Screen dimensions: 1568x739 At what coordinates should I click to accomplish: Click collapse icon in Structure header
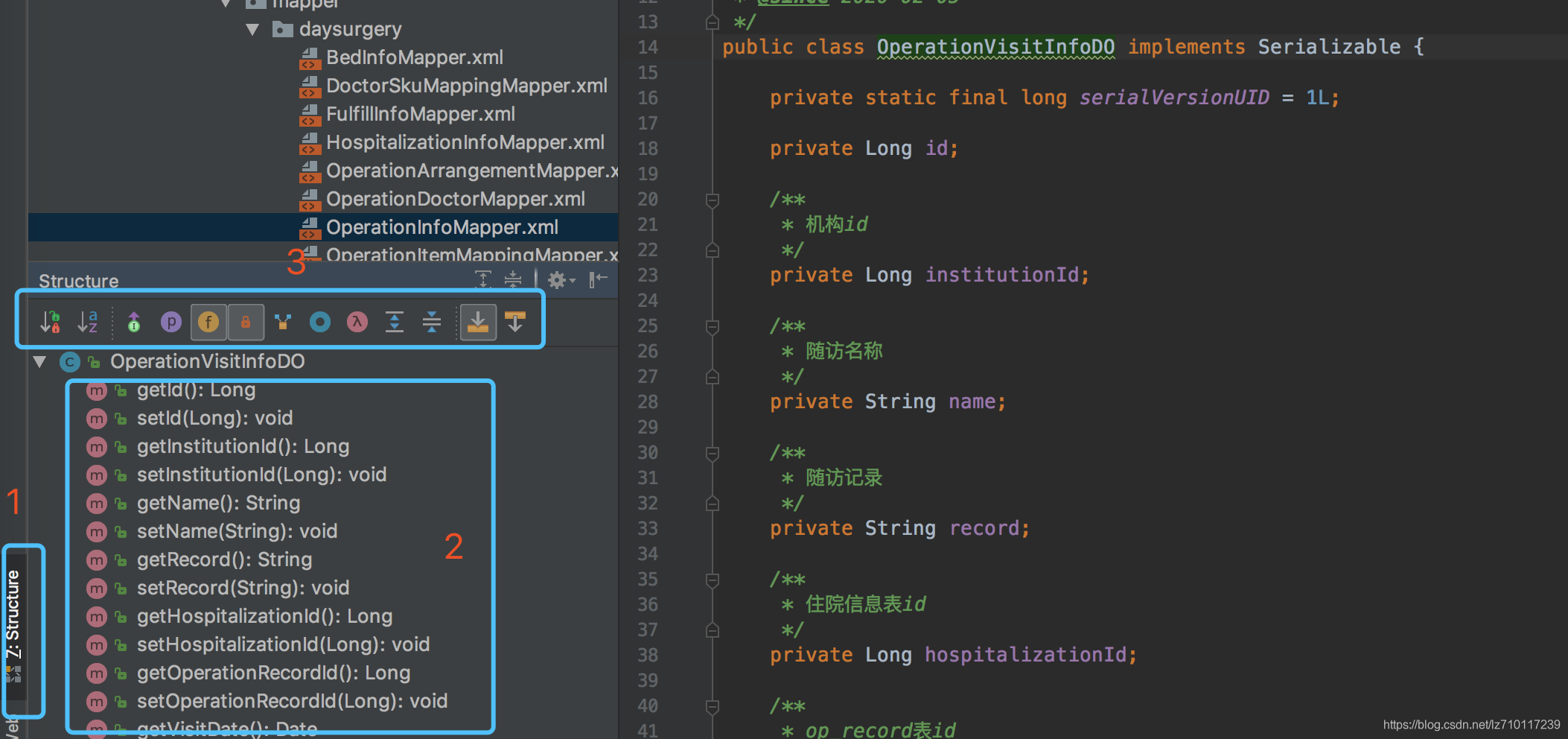[x=513, y=280]
